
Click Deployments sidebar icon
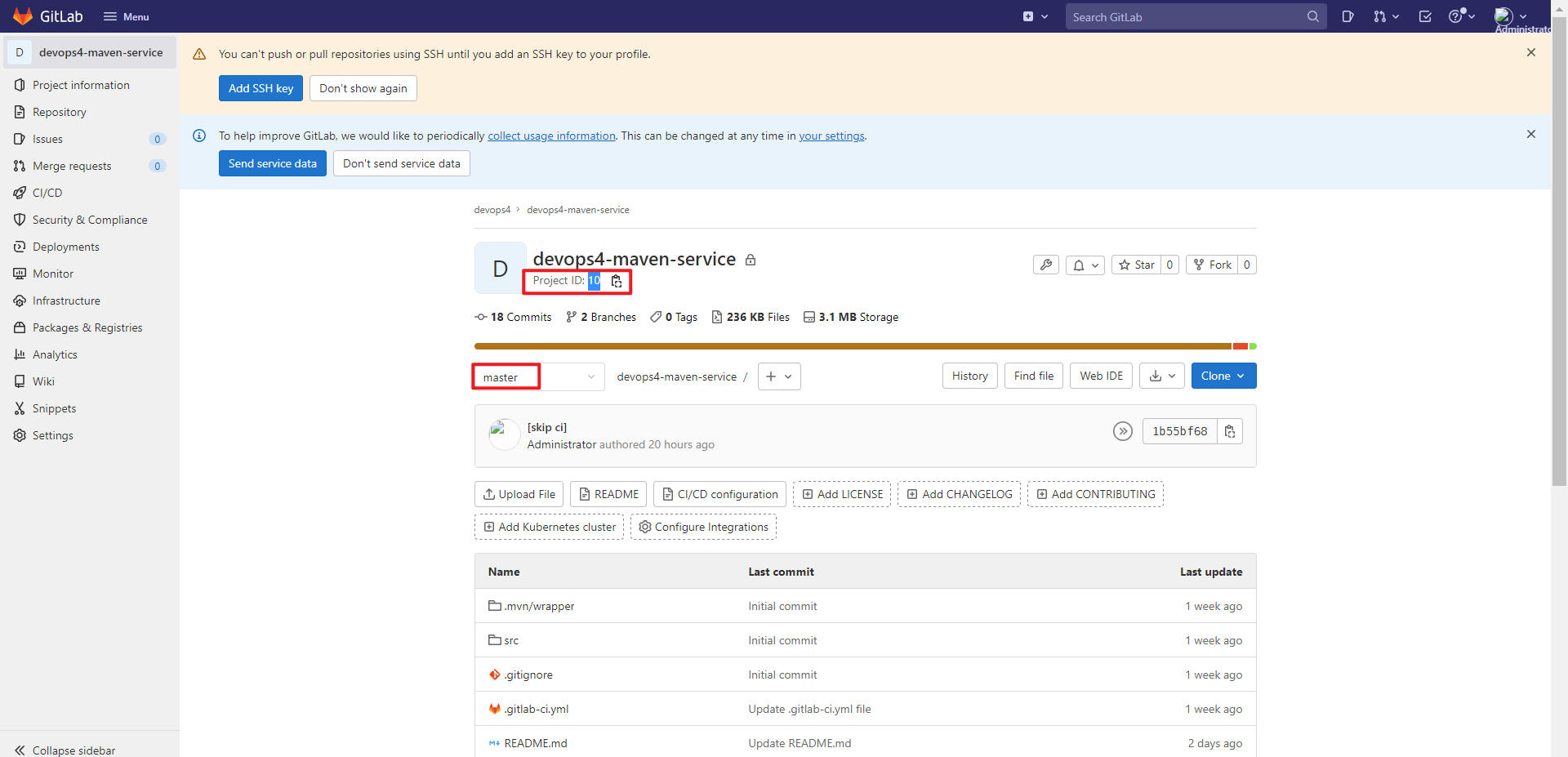[x=20, y=247]
